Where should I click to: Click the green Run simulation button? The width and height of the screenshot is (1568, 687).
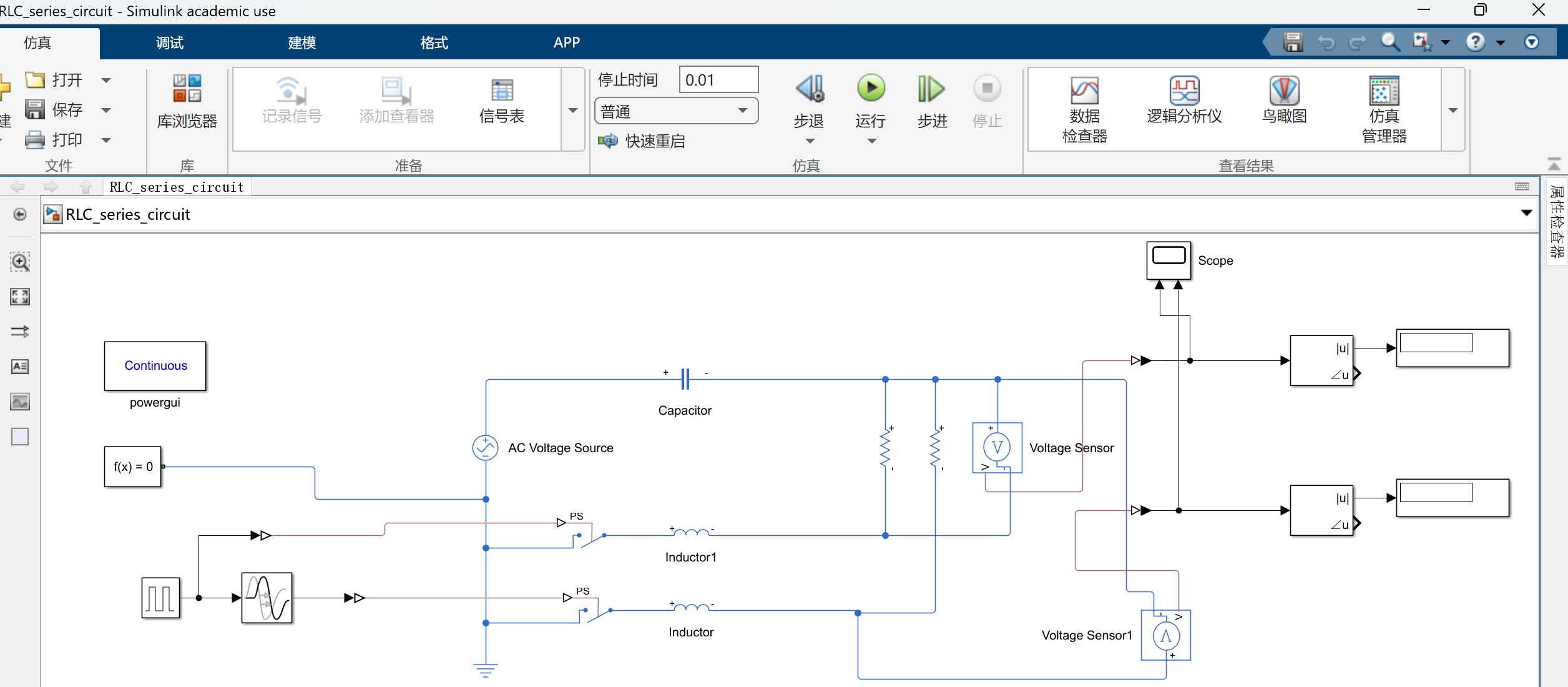(871, 89)
